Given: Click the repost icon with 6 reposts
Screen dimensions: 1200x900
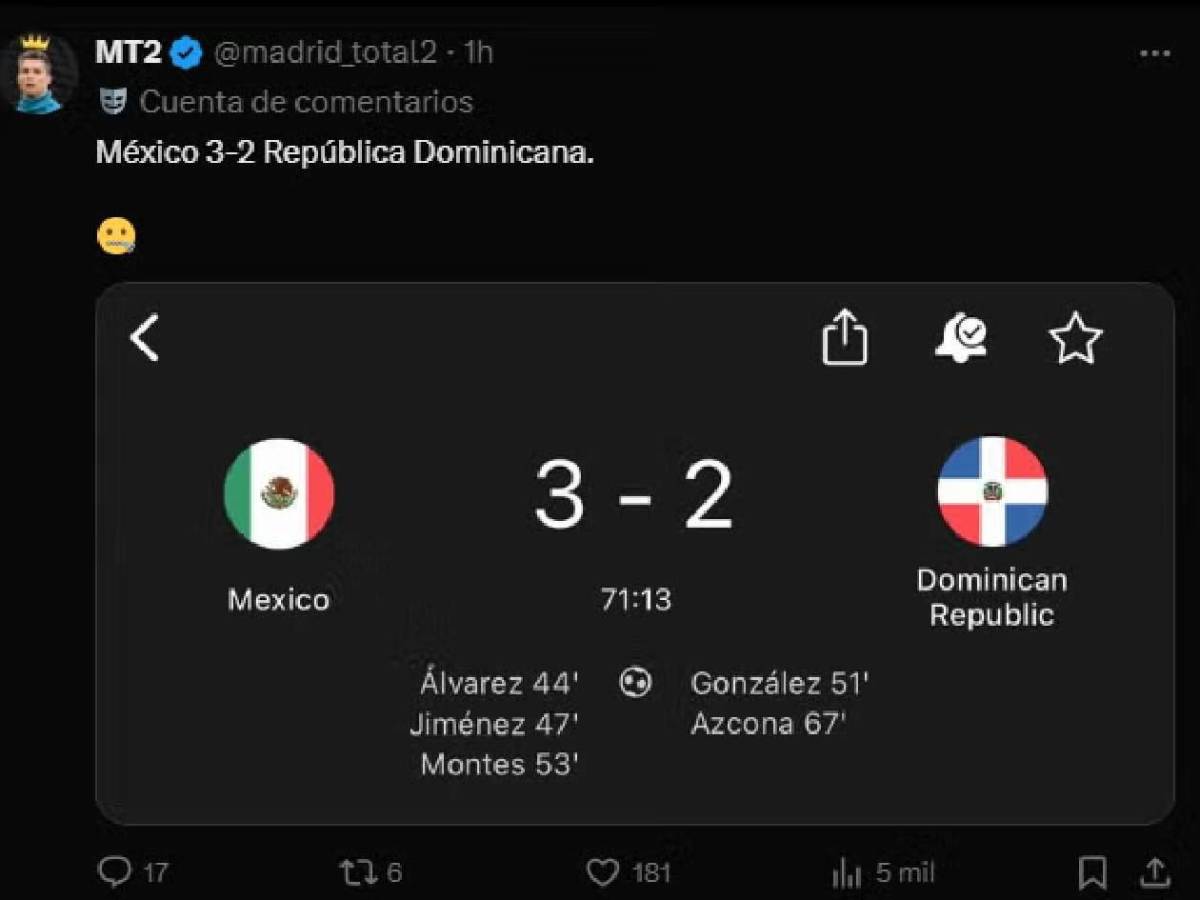Looking at the screenshot, I should (x=356, y=872).
